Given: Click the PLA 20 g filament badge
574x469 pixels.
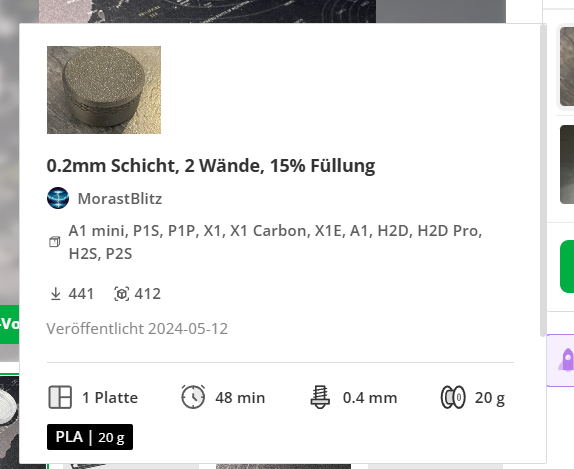Looking at the screenshot, I should 90,437.
